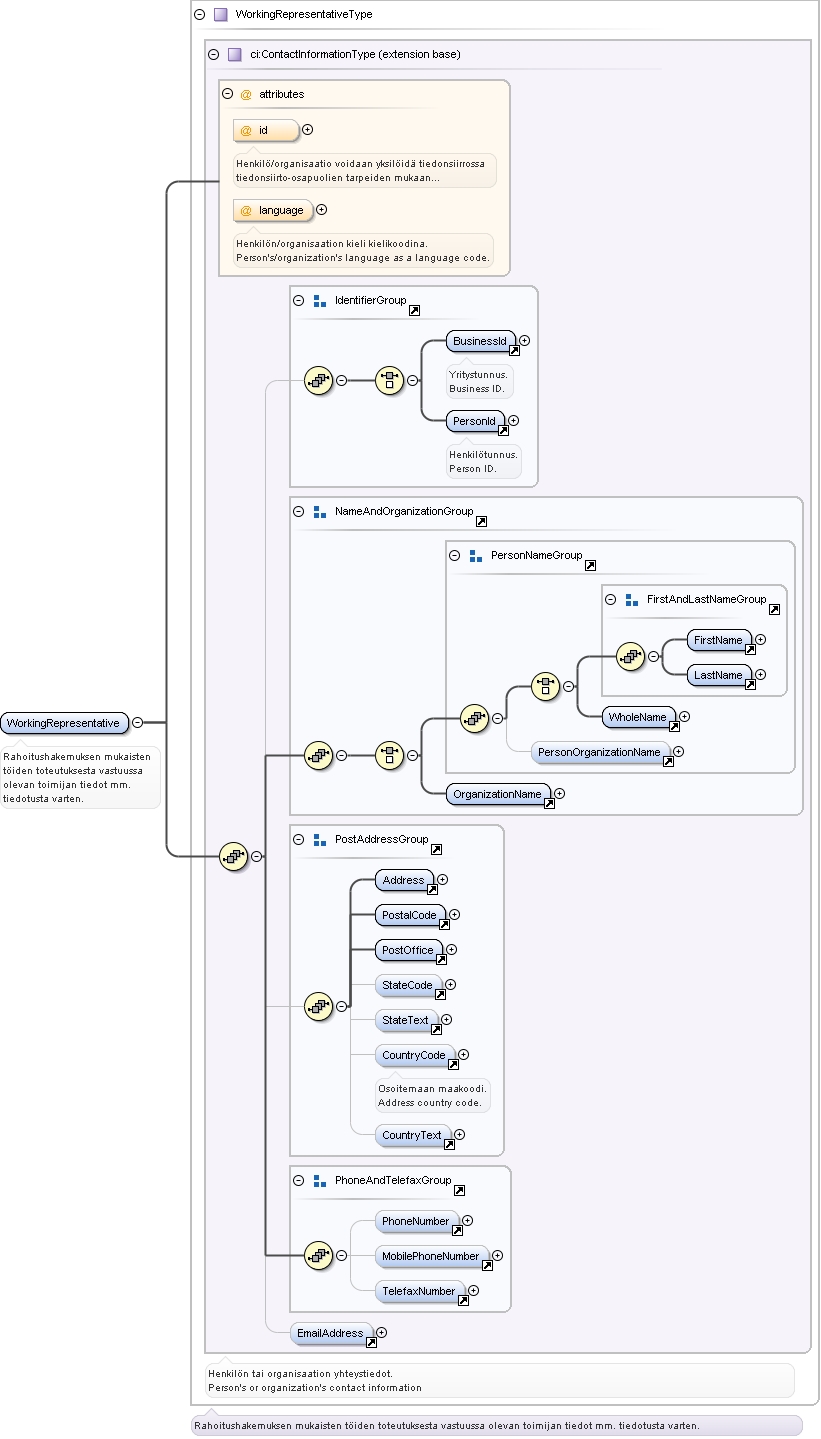Screen dimensions: 821x1439
Task: Expand the language attribute
Action: pyautogui.click(x=322, y=210)
